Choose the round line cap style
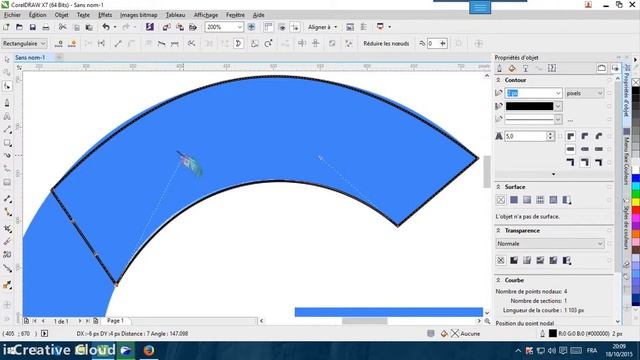Screen dimensions: 640x360 pos(584,149)
